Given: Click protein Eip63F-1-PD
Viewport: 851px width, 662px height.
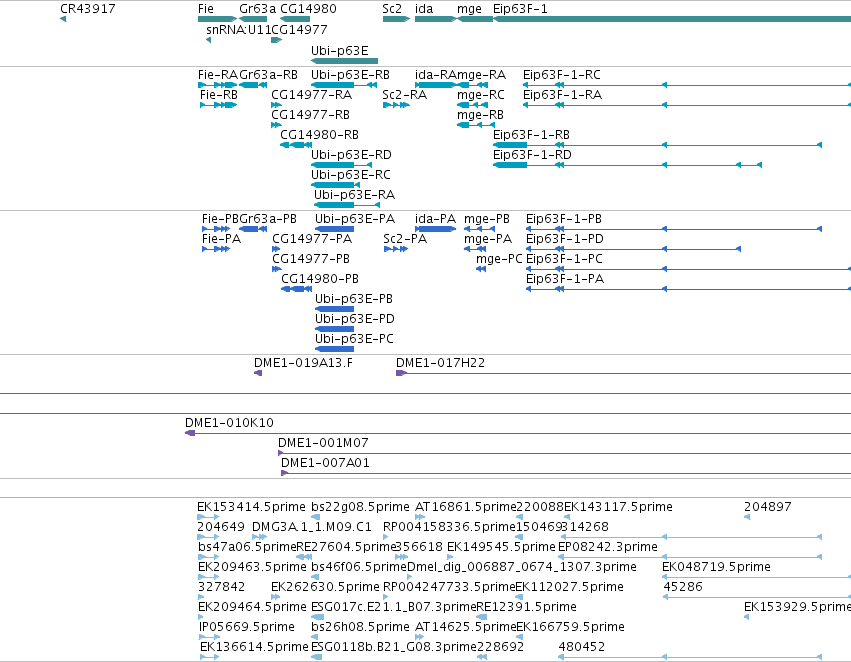Looking at the screenshot, I should (x=564, y=239).
